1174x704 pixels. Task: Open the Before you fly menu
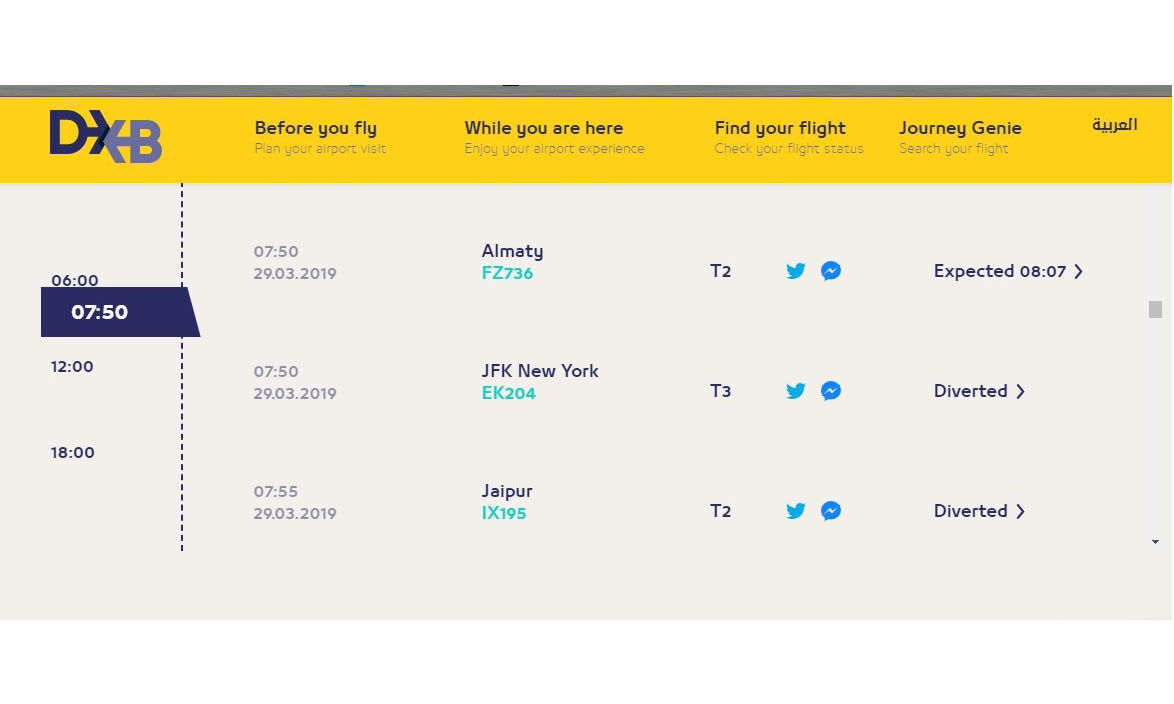[316, 129]
